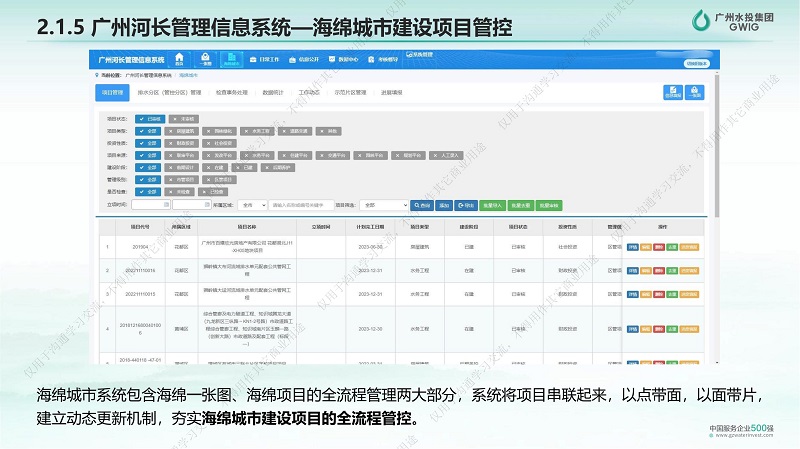Click the export arrow icon on 导出
This screenshot has height=449, width=800.
click(x=460, y=205)
